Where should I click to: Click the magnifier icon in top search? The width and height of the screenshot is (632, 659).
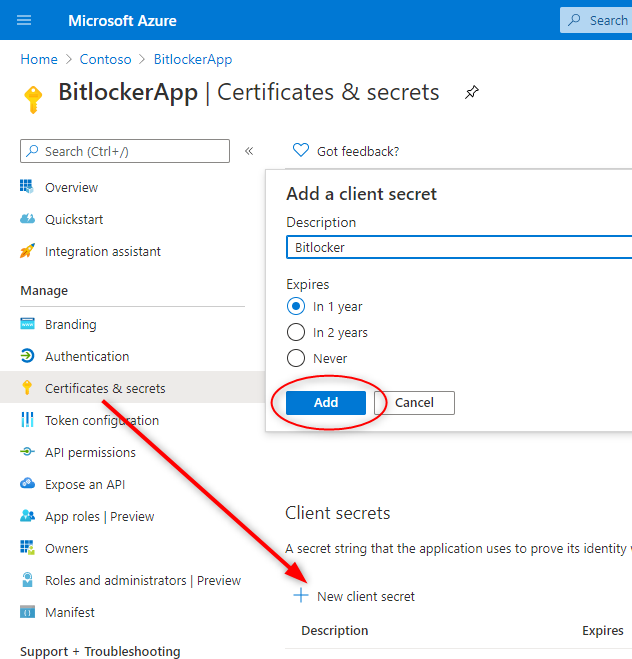[574, 20]
